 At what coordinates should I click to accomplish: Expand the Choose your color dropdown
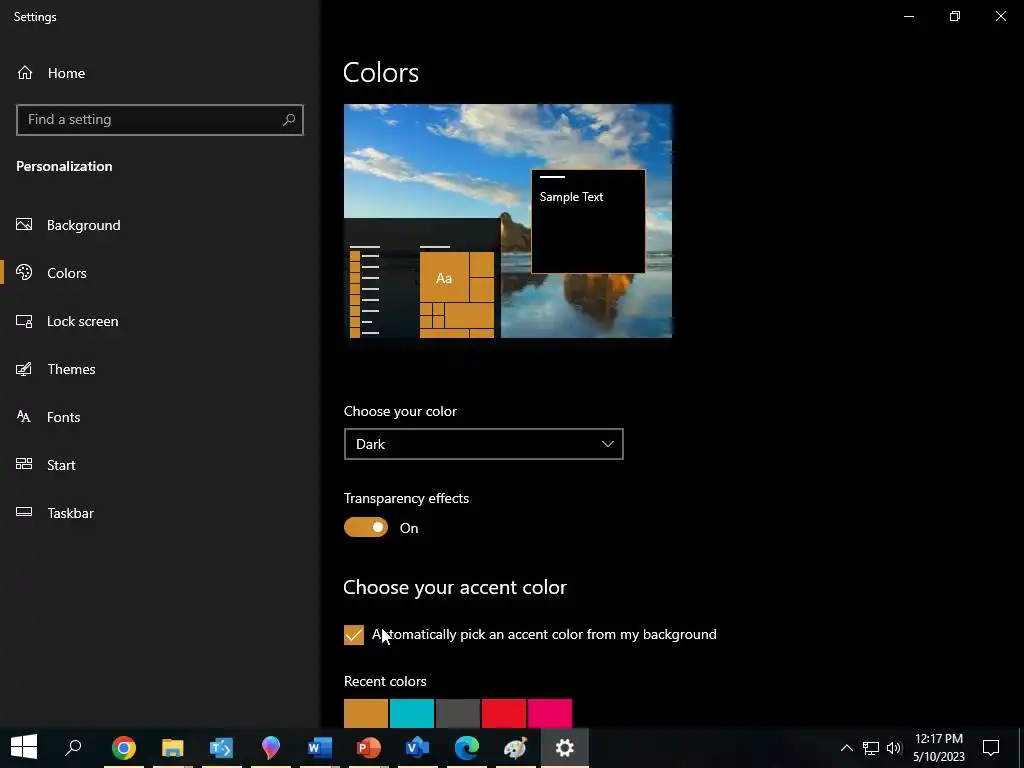click(x=483, y=444)
